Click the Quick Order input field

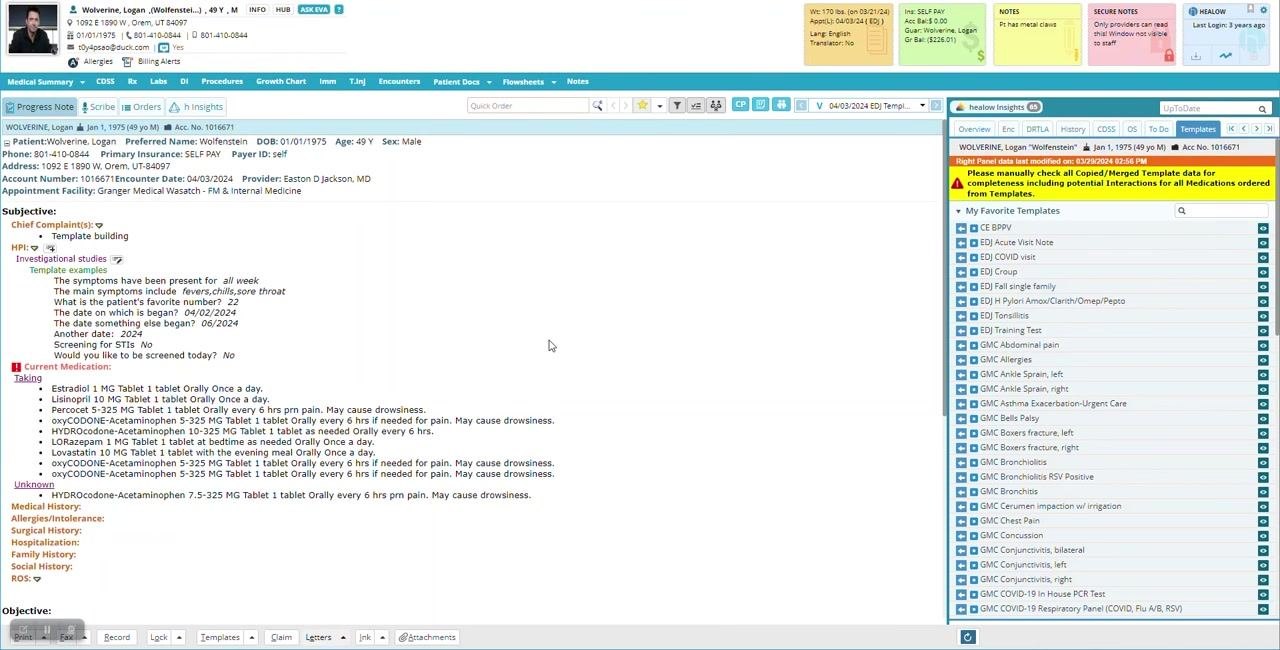coord(528,106)
